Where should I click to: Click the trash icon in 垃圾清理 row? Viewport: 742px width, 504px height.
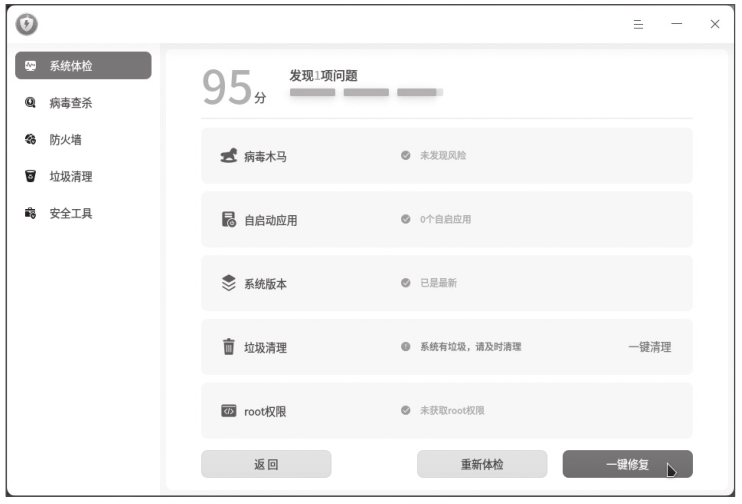coord(228,347)
